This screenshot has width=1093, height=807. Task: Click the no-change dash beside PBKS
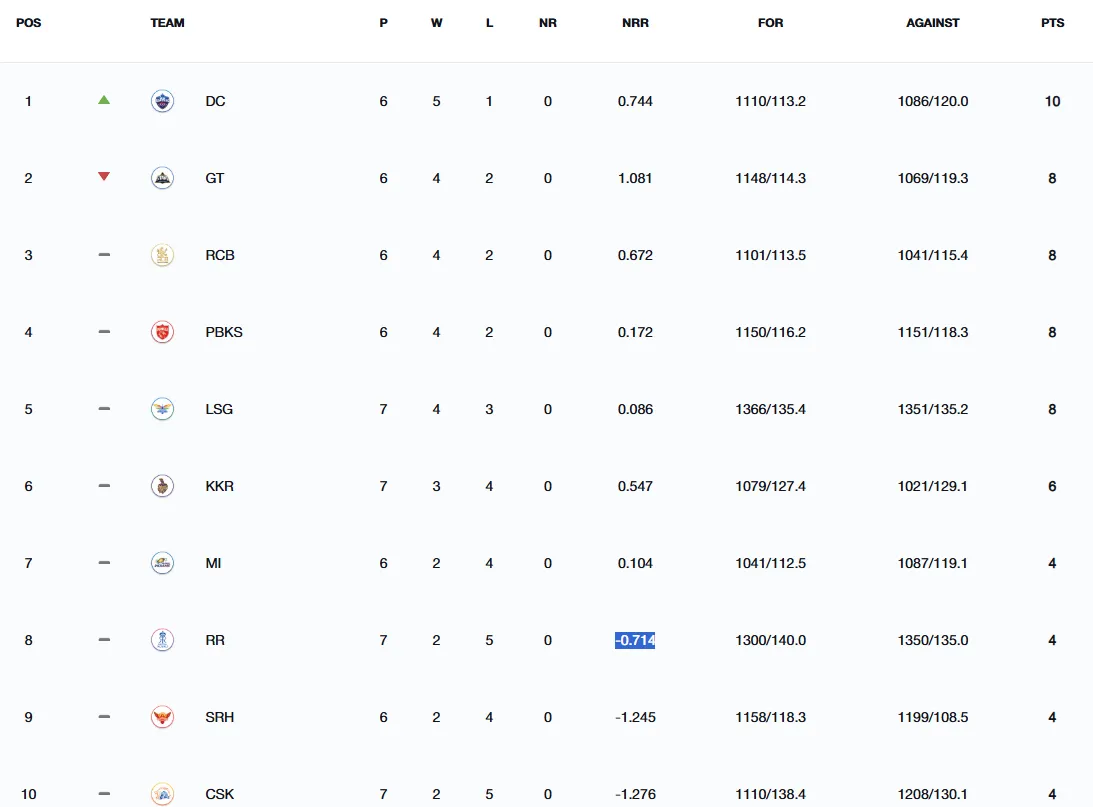click(104, 332)
